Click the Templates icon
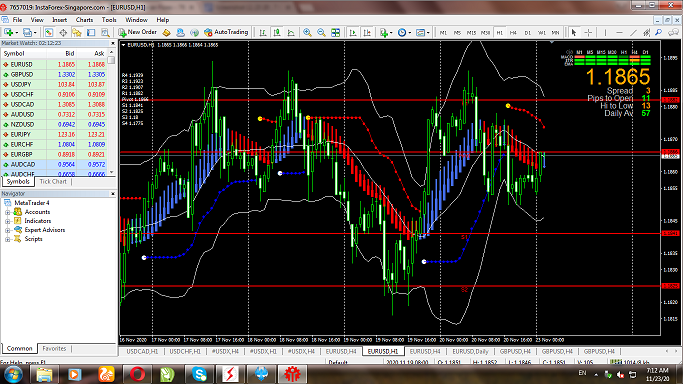The width and height of the screenshot is (683, 384). pos(420,33)
